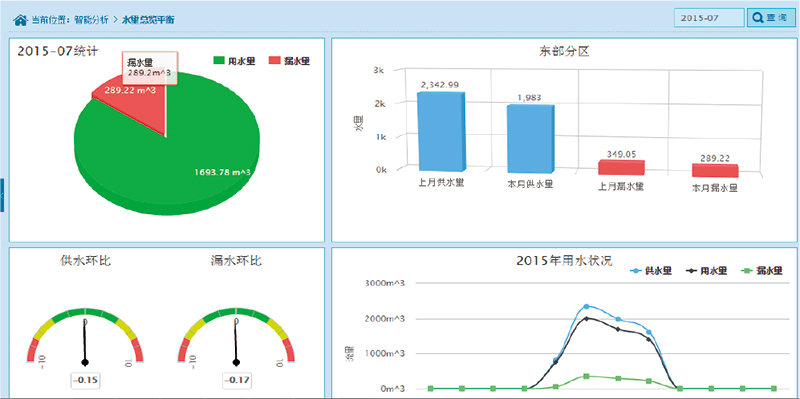Click the 本月漏水量 red bar
Viewport: 800px width, 399px height.
[715, 171]
